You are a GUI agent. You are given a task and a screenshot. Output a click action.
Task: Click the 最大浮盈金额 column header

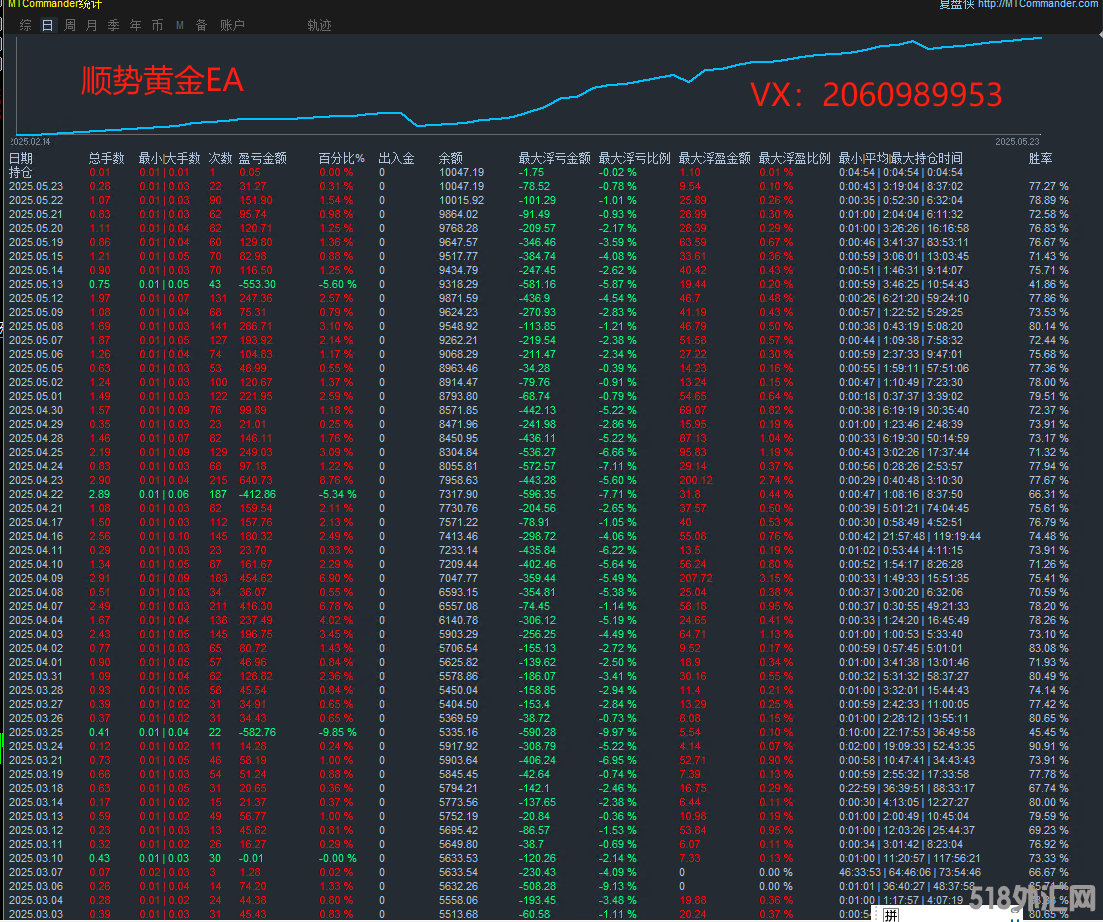coord(715,158)
